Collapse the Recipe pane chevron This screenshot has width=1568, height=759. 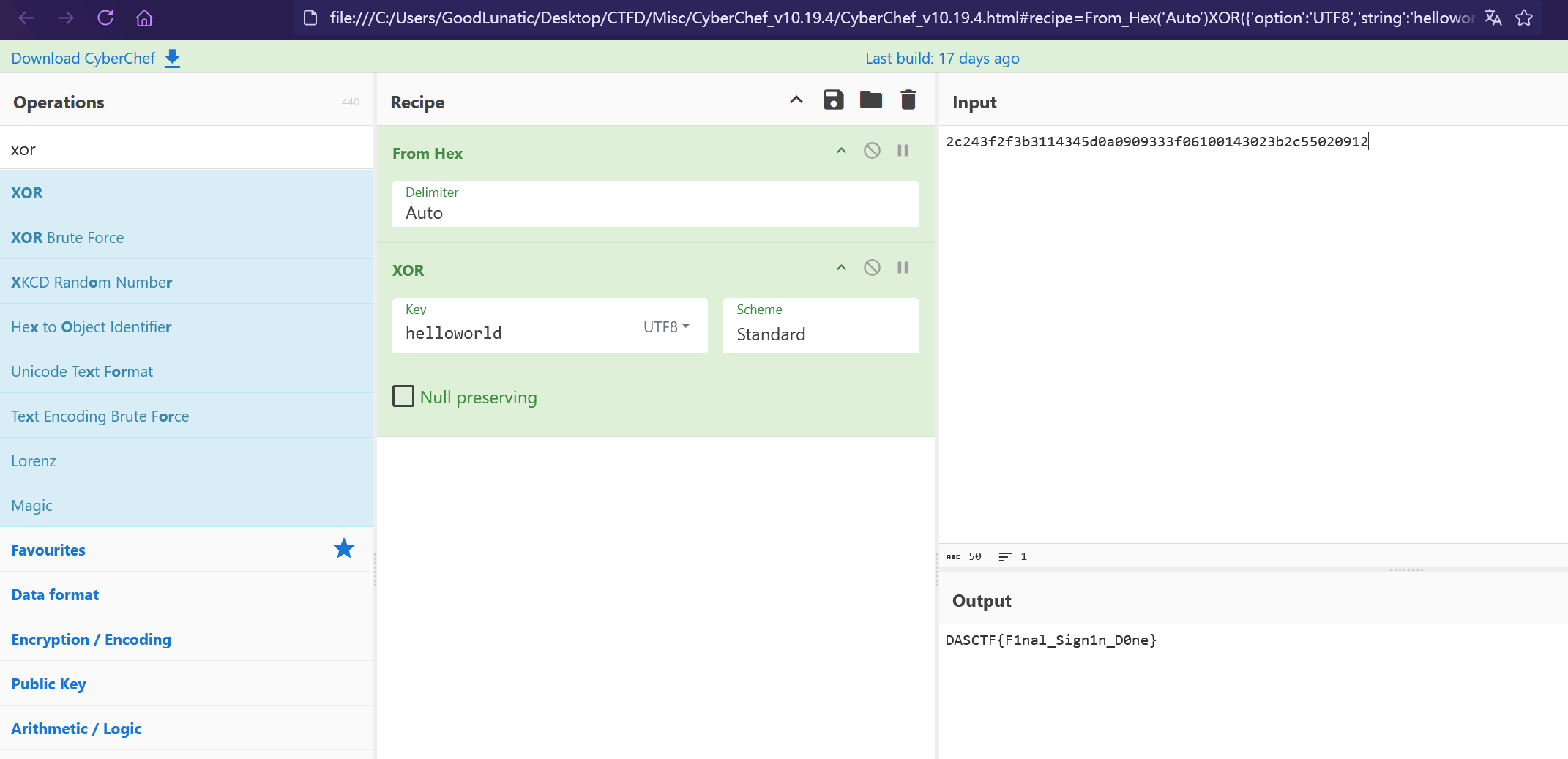pyautogui.click(x=796, y=100)
